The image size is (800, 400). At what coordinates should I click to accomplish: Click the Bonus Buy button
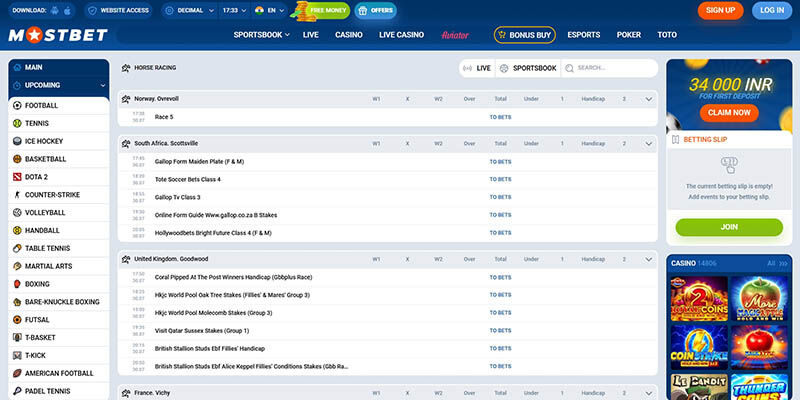524,35
